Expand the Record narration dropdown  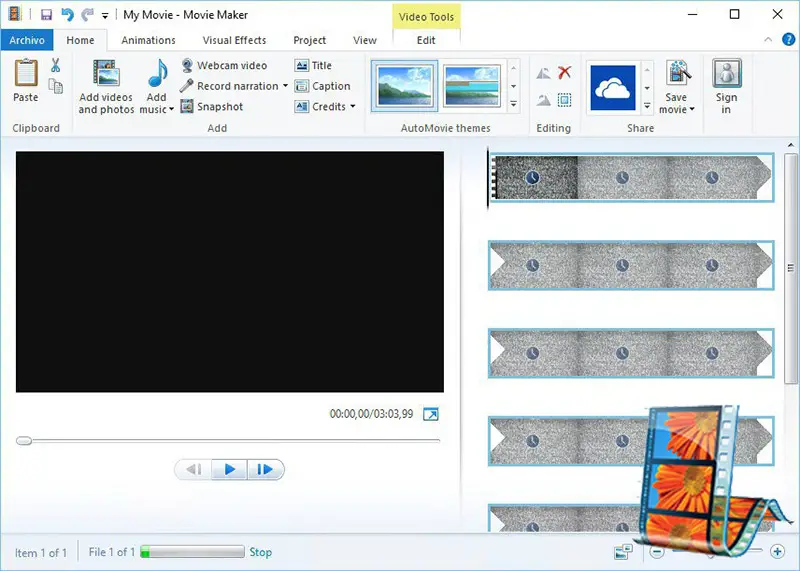point(285,86)
